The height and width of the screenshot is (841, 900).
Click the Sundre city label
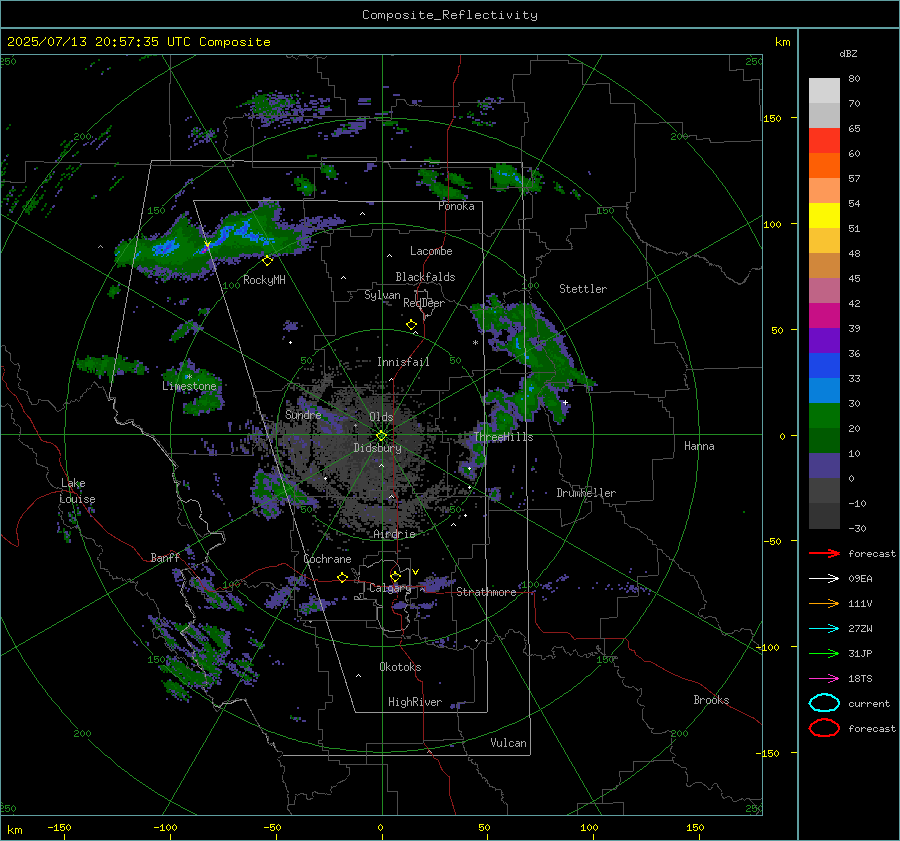[303, 414]
